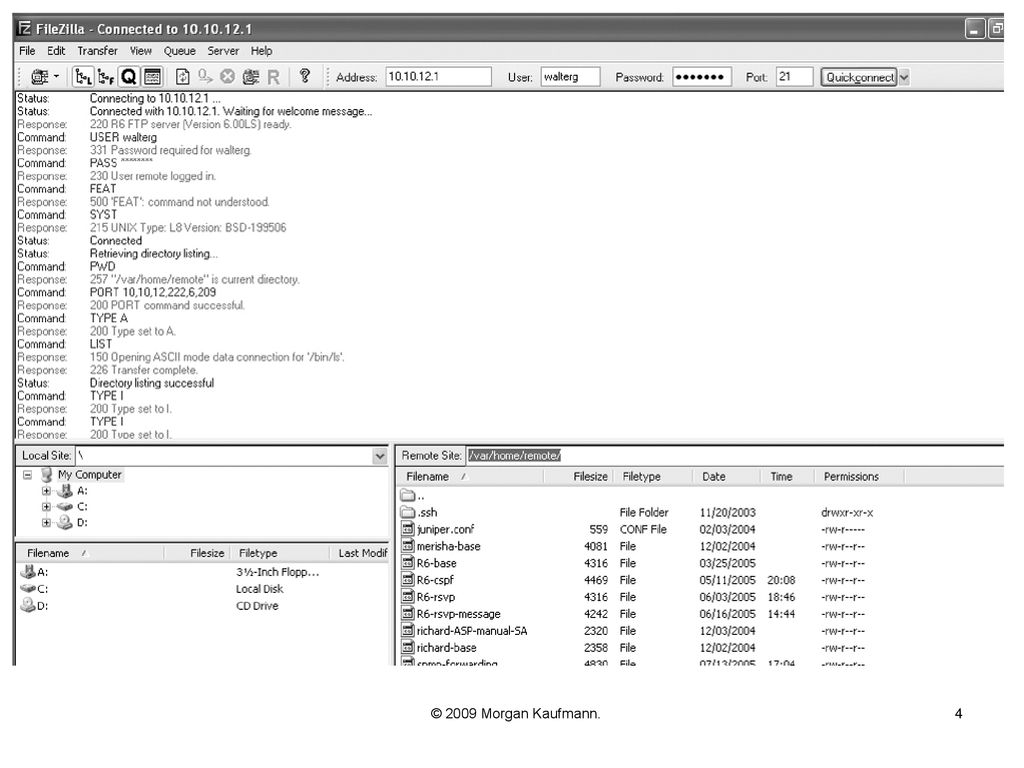
Task: Click the Quickconnect button
Action: click(x=859, y=77)
